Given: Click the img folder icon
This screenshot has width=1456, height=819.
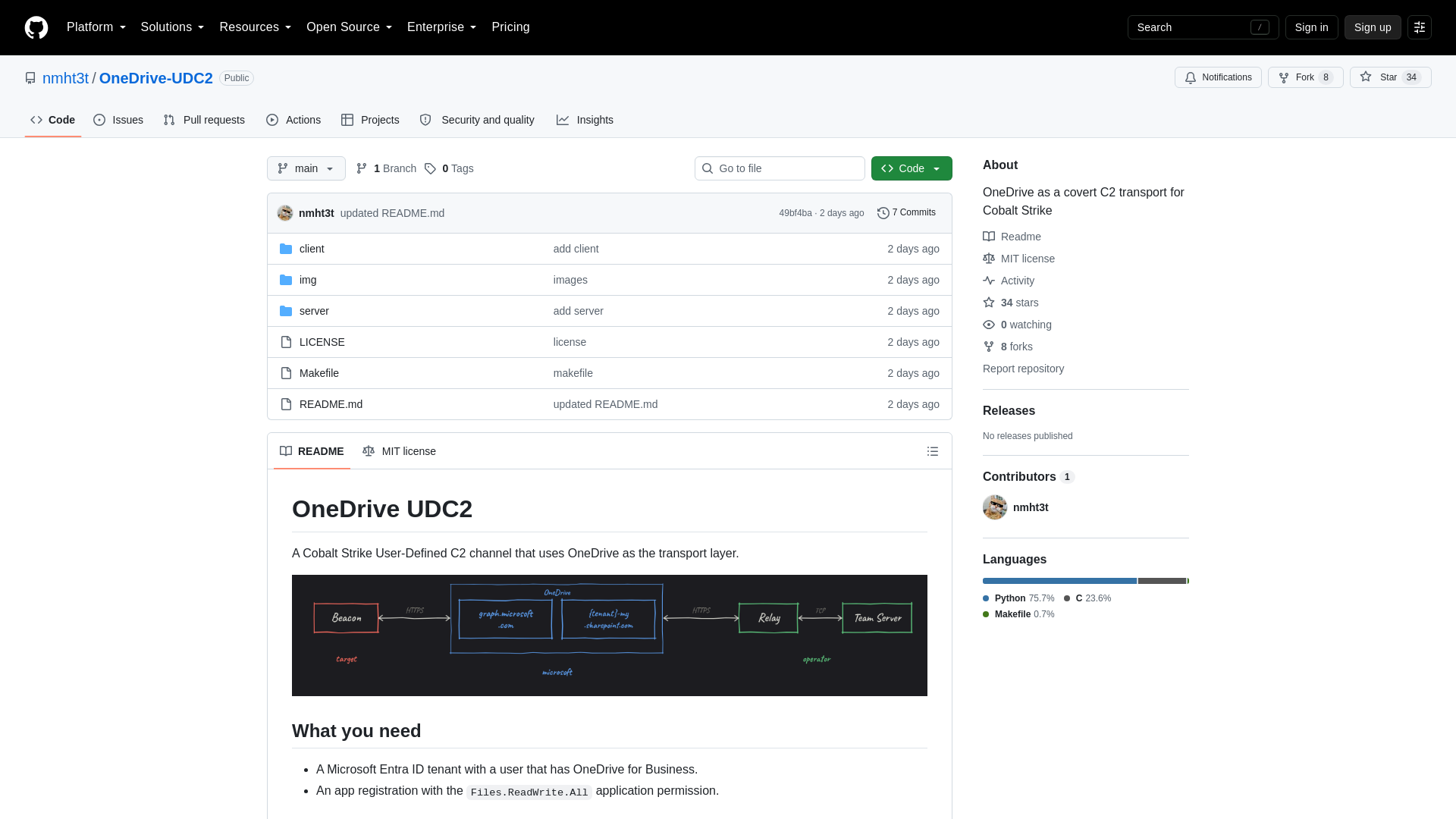Looking at the screenshot, I should click(x=286, y=280).
